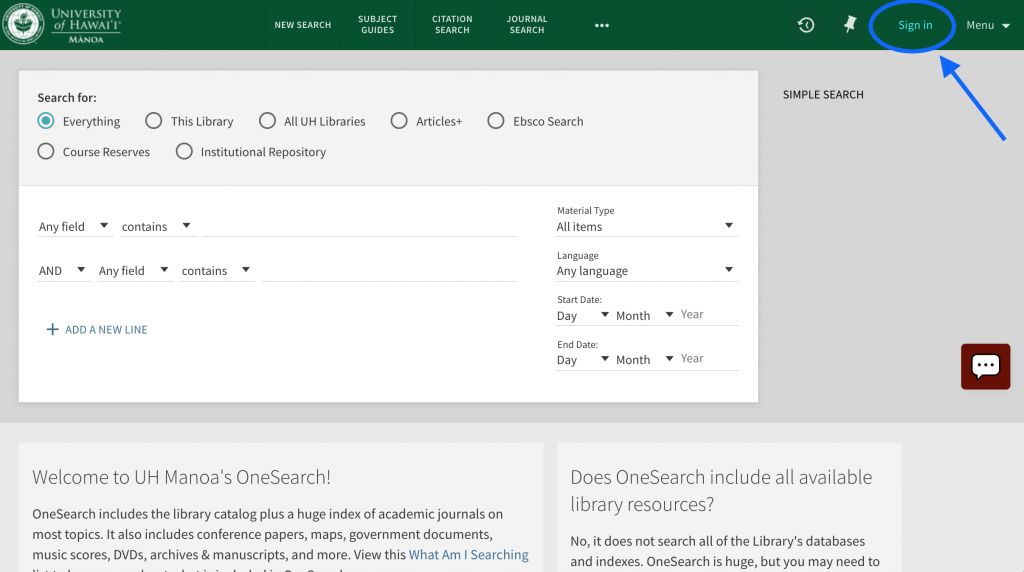The width and height of the screenshot is (1024, 572).
Task: Open Subject Guides in the top navigation
Action: point(377,25)
